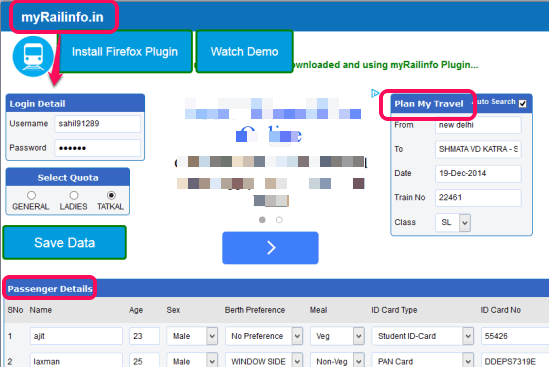
Task: Click the ad's blue right-arrow button
Action: pos(270,248)
